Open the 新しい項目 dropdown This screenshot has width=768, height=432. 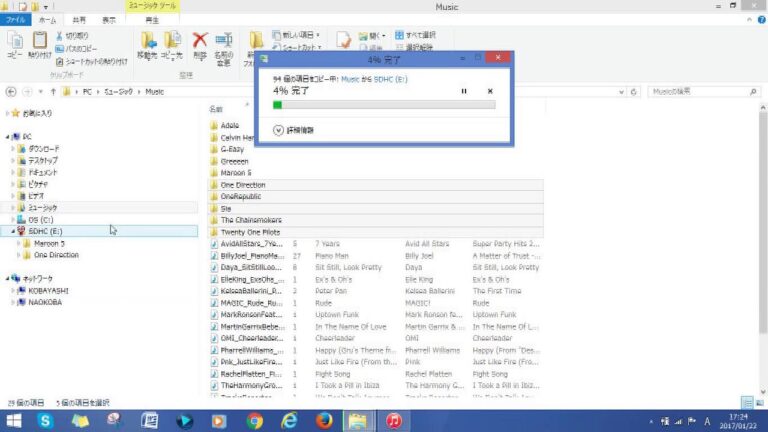point(296,35)
